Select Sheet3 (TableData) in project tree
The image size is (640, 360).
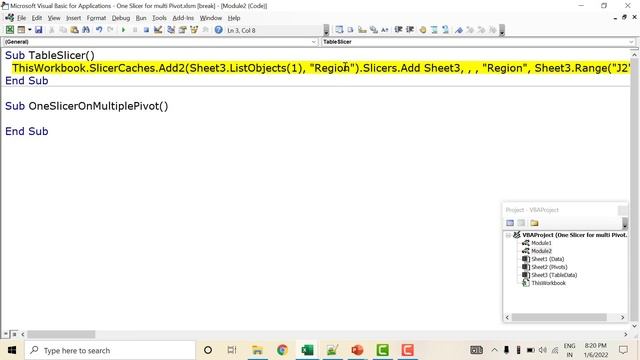tap(554, 275)
